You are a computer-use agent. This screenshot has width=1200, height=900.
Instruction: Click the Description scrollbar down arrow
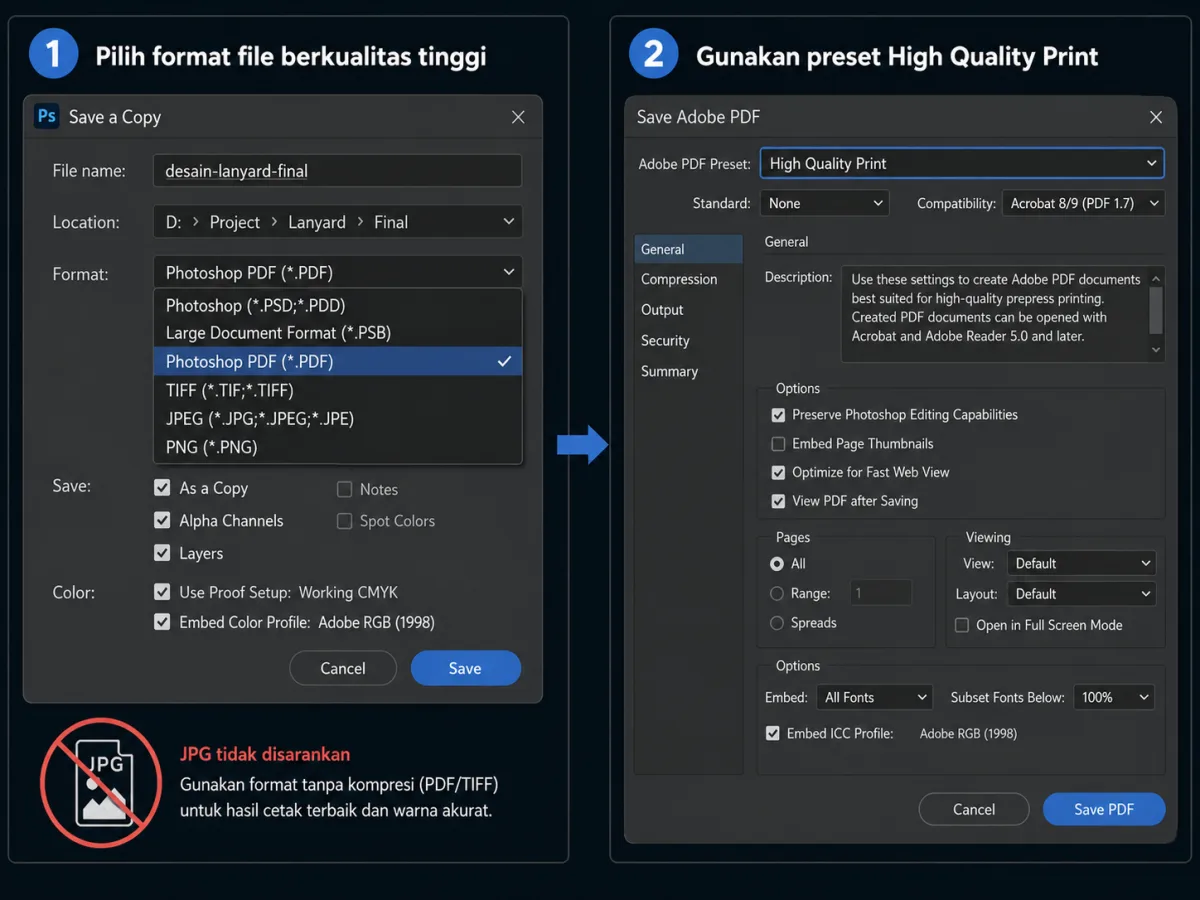(x=1156, y=350)
